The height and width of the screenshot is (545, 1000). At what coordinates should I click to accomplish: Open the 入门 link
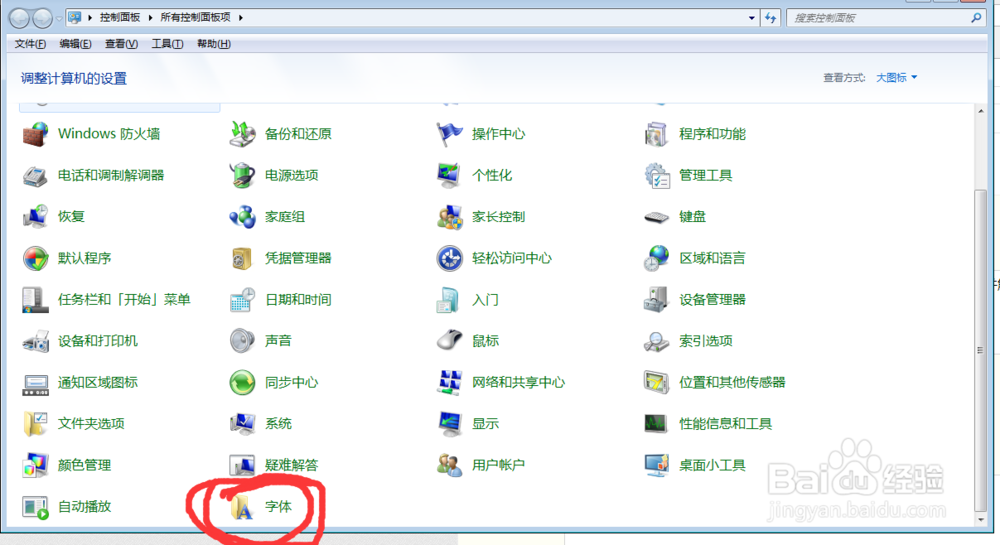(x=485, y=300)
